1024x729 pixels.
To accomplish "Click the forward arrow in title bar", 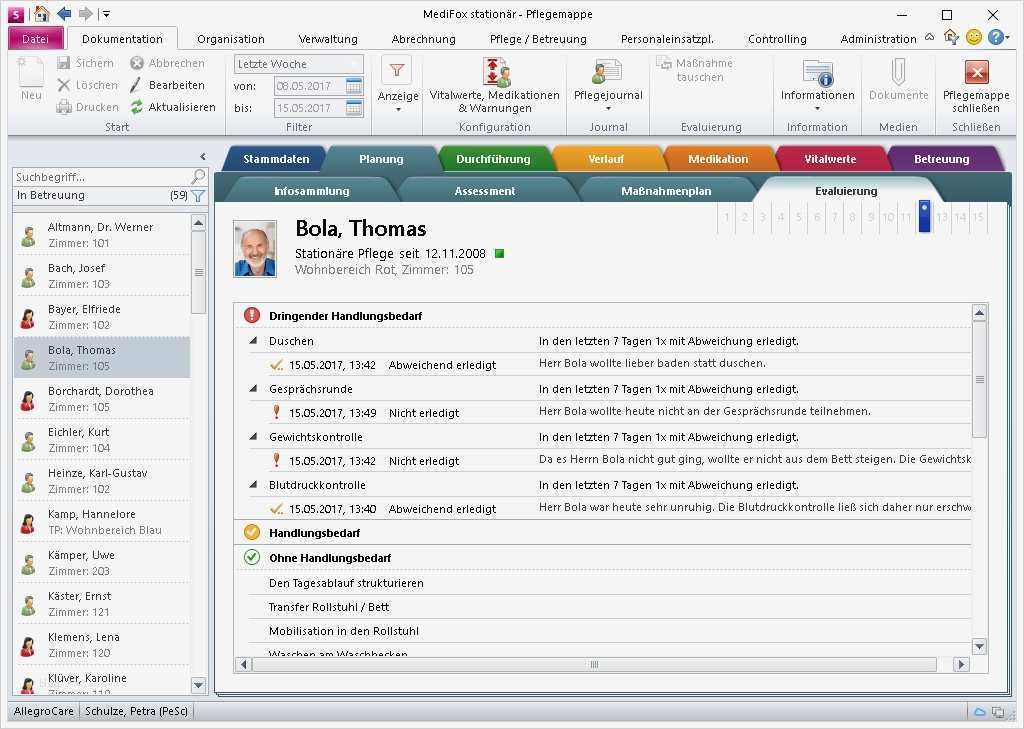I will (x=85, y=14).
